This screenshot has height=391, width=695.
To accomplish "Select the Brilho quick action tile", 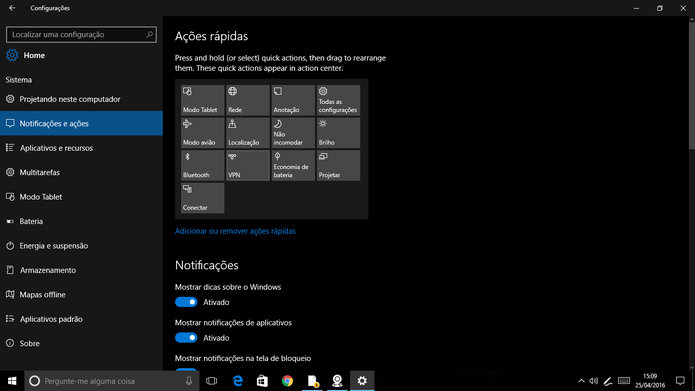I will 338,133.
